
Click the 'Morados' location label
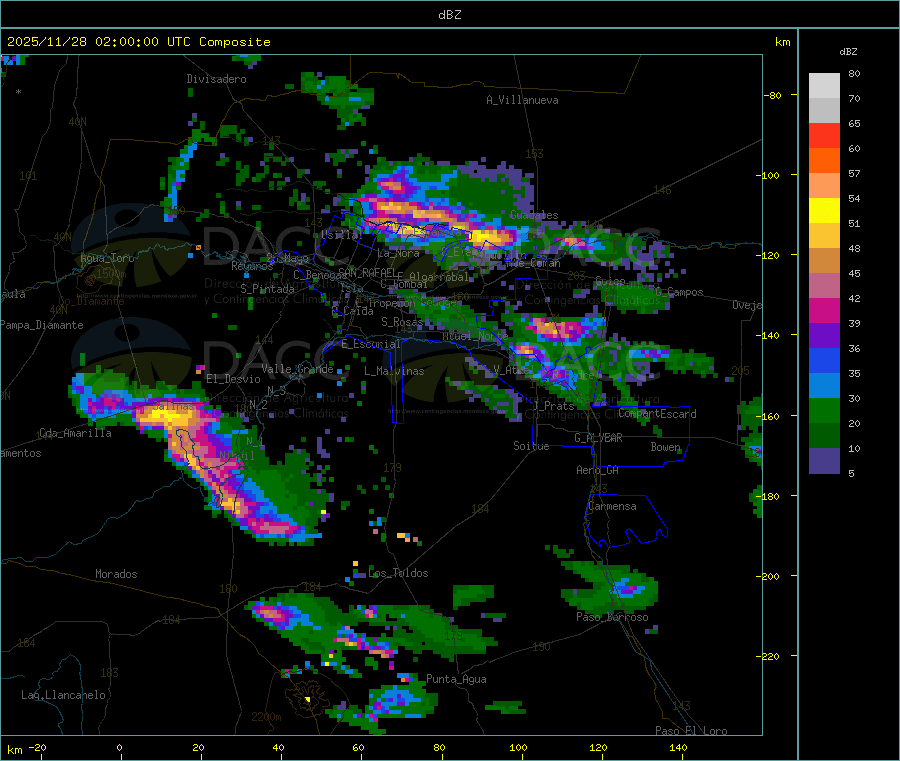[116, 574]
